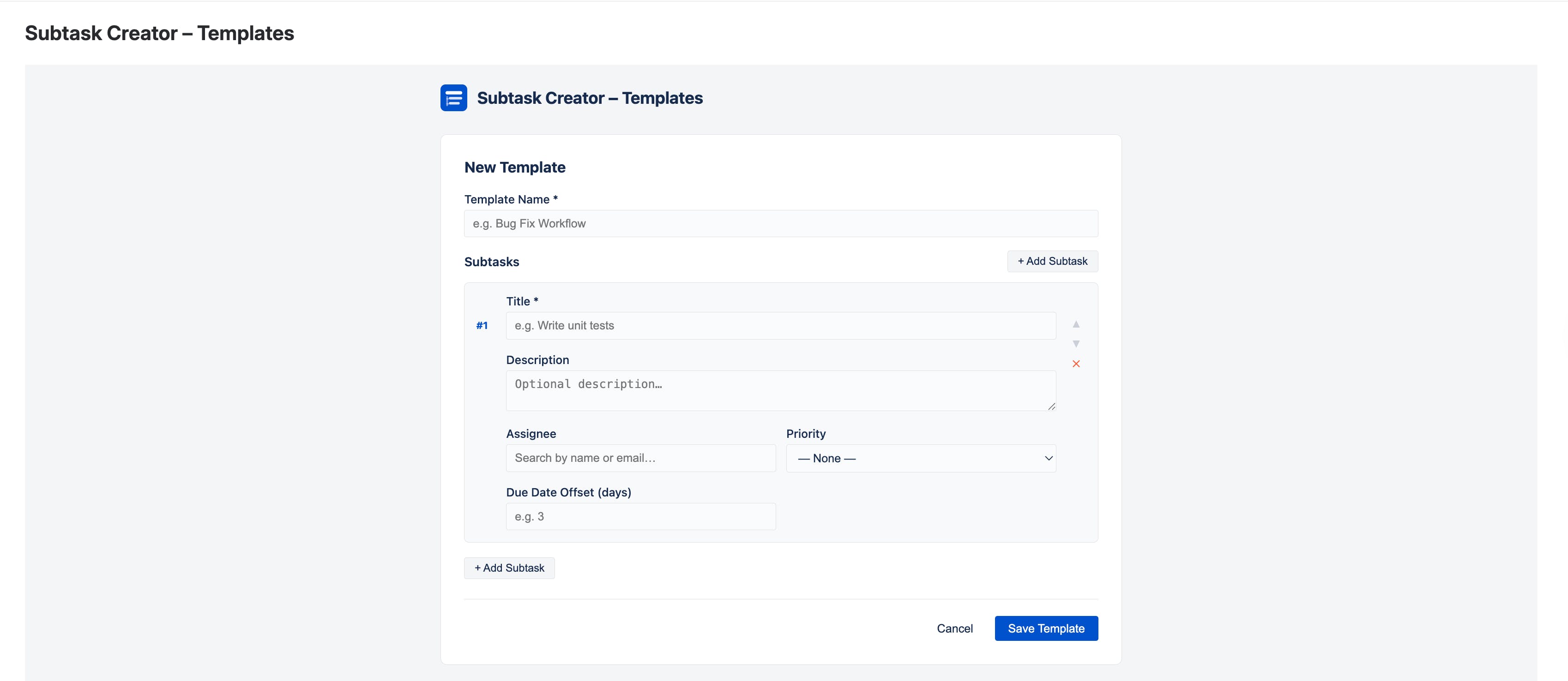Click the top Add Subtask button
Viewport: 1568px width, 681px height.
click(x=1052, y=262)
